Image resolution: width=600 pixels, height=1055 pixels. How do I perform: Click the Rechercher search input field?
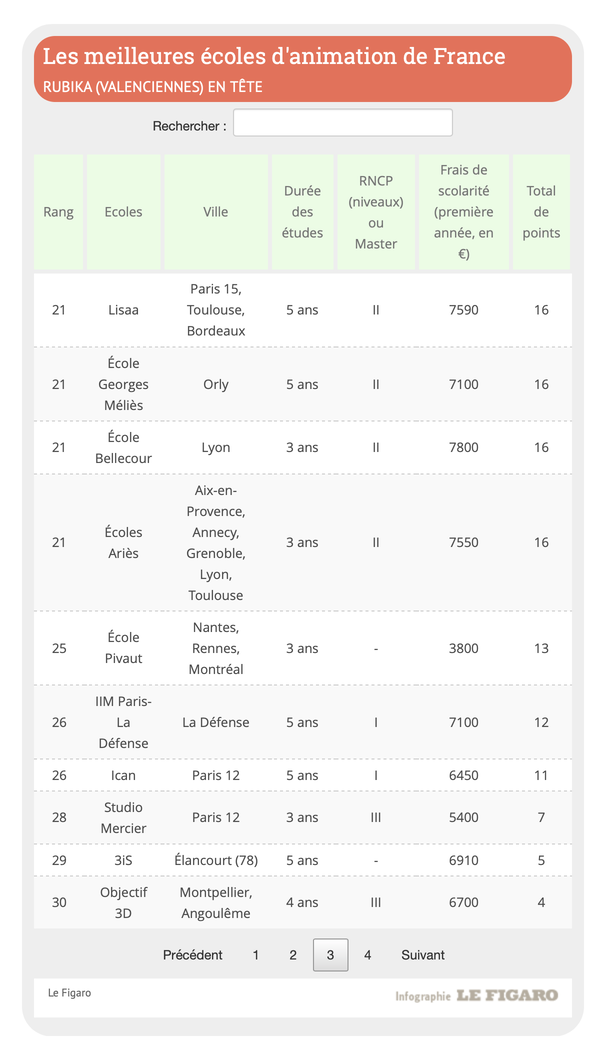pyautogui.click(x=342, y=123)
